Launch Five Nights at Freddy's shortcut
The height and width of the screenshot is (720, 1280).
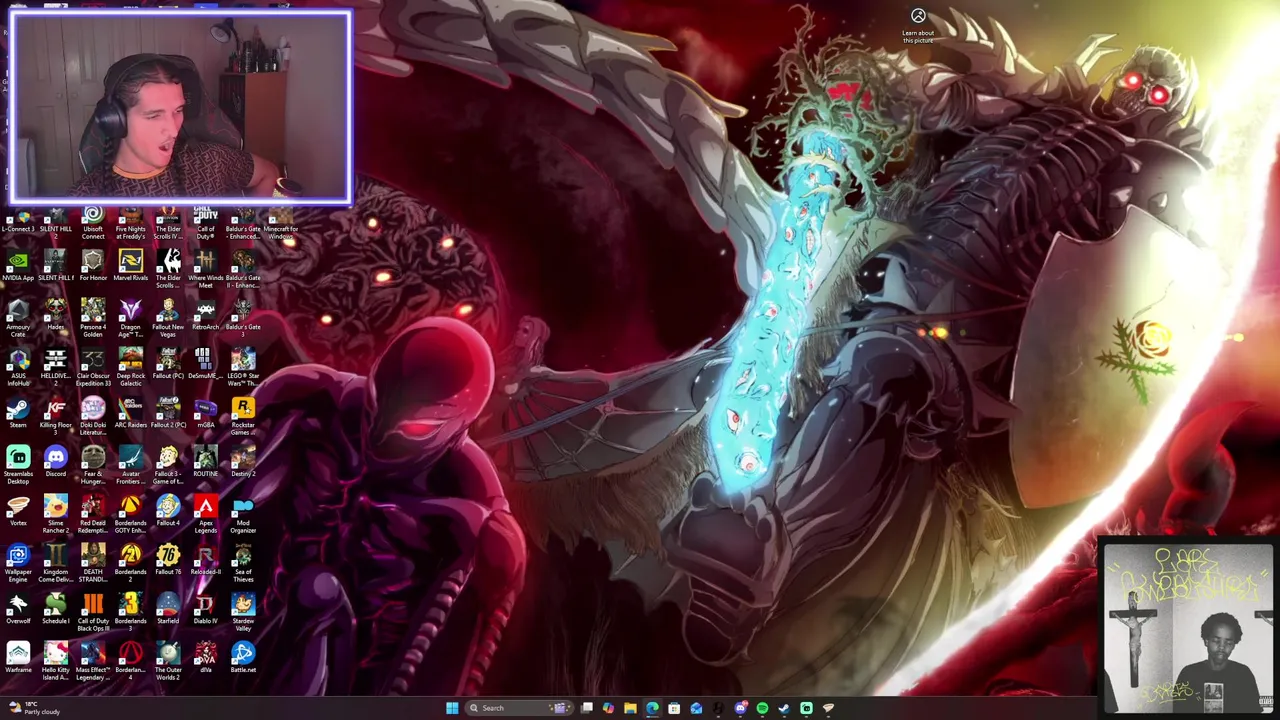tap(130, 224)
